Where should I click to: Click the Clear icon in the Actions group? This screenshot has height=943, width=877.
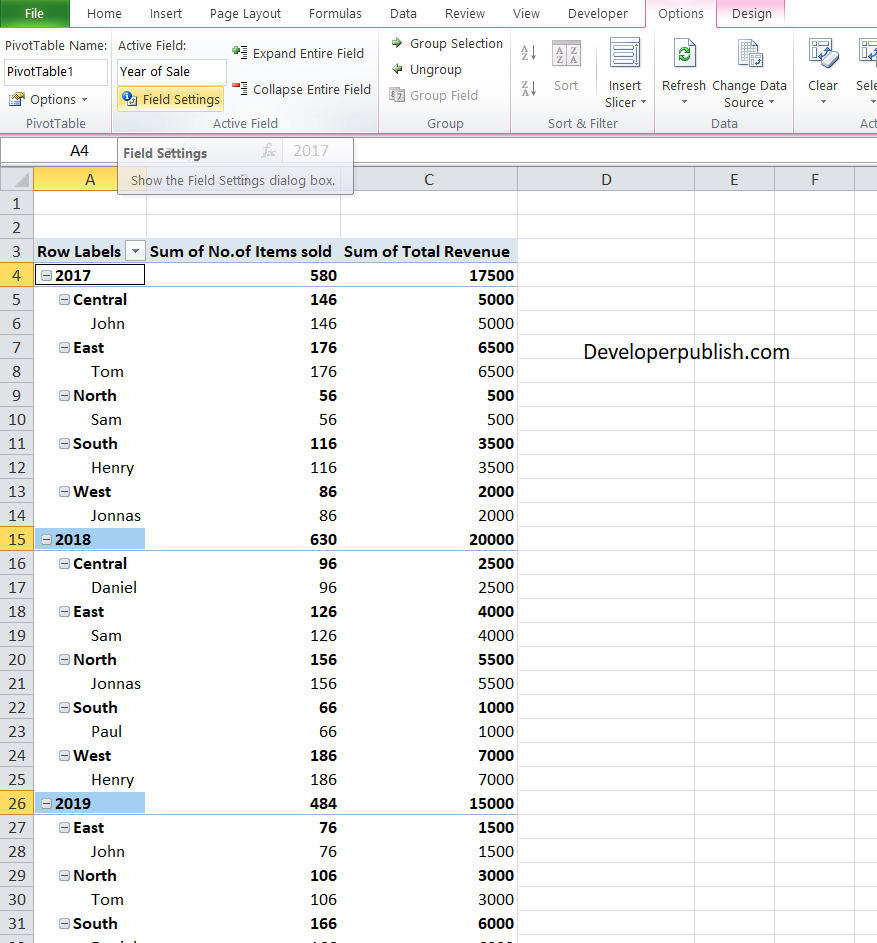click(822, 54)
